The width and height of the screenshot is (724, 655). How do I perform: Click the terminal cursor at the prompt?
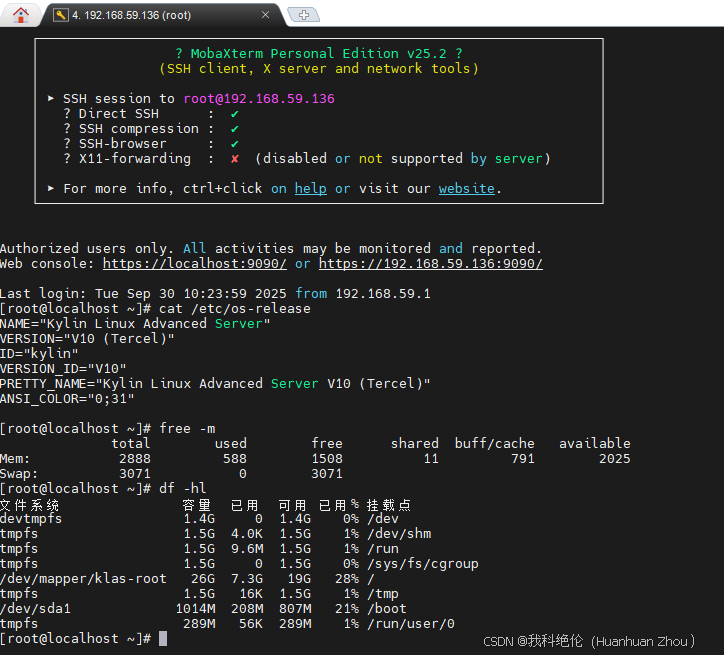tap(163, 638)
